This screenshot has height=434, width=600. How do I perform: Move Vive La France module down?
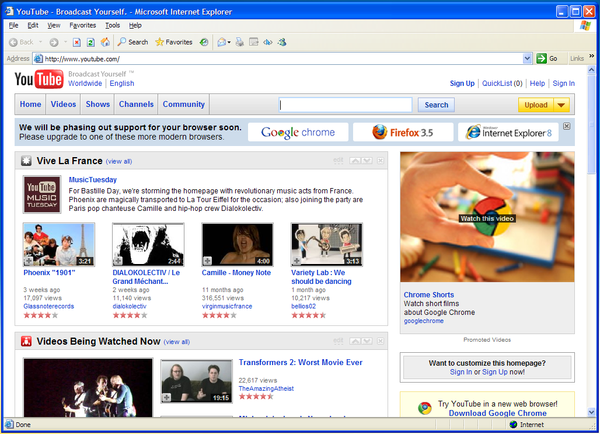(367, 161)
